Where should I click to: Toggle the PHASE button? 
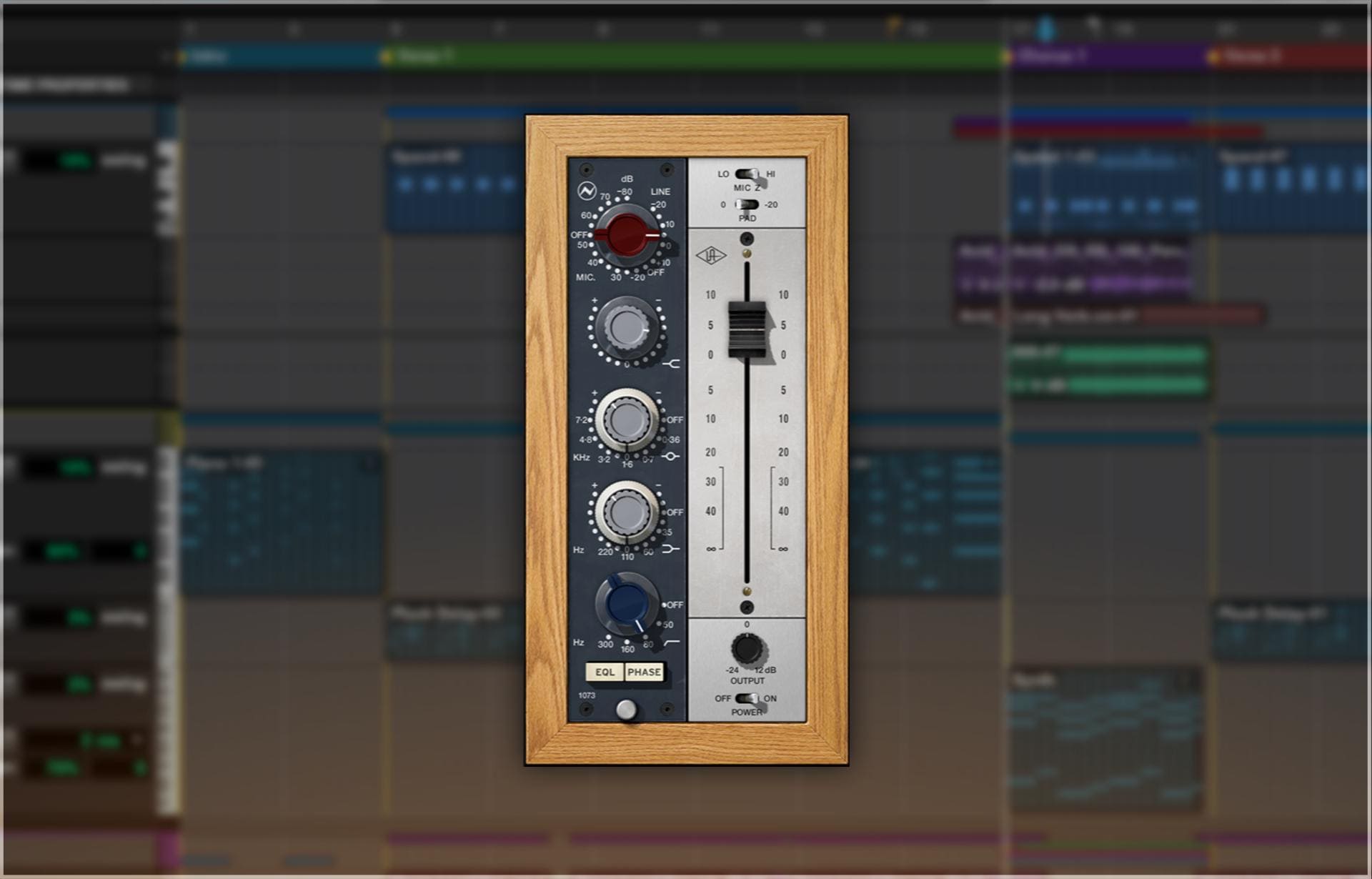point(644,672)
